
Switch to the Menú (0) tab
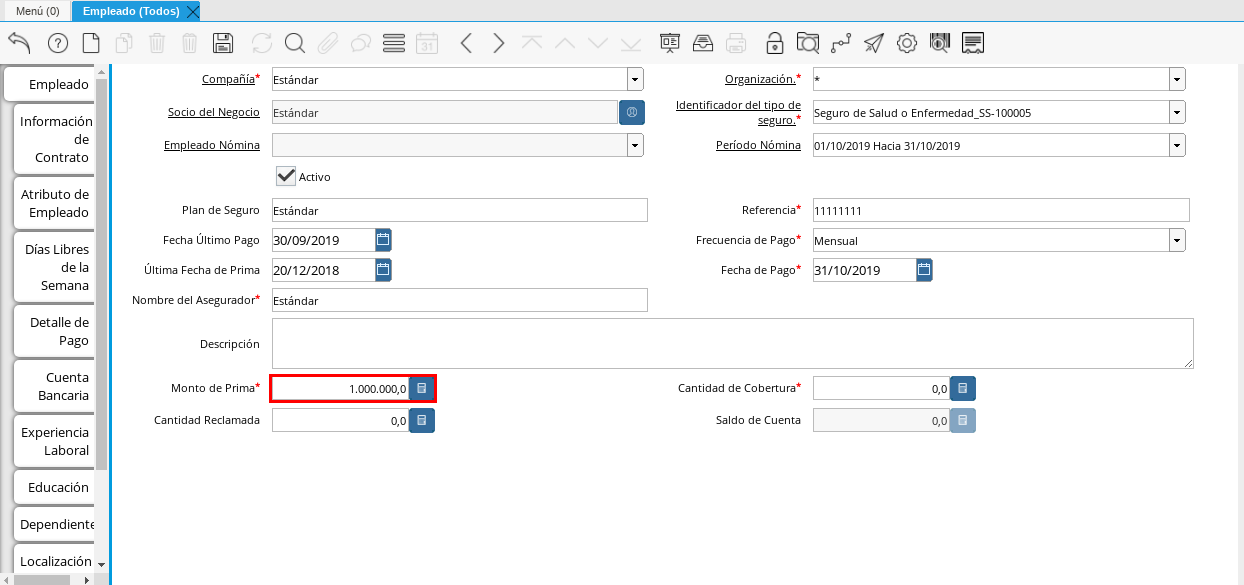tap(37, 11)
